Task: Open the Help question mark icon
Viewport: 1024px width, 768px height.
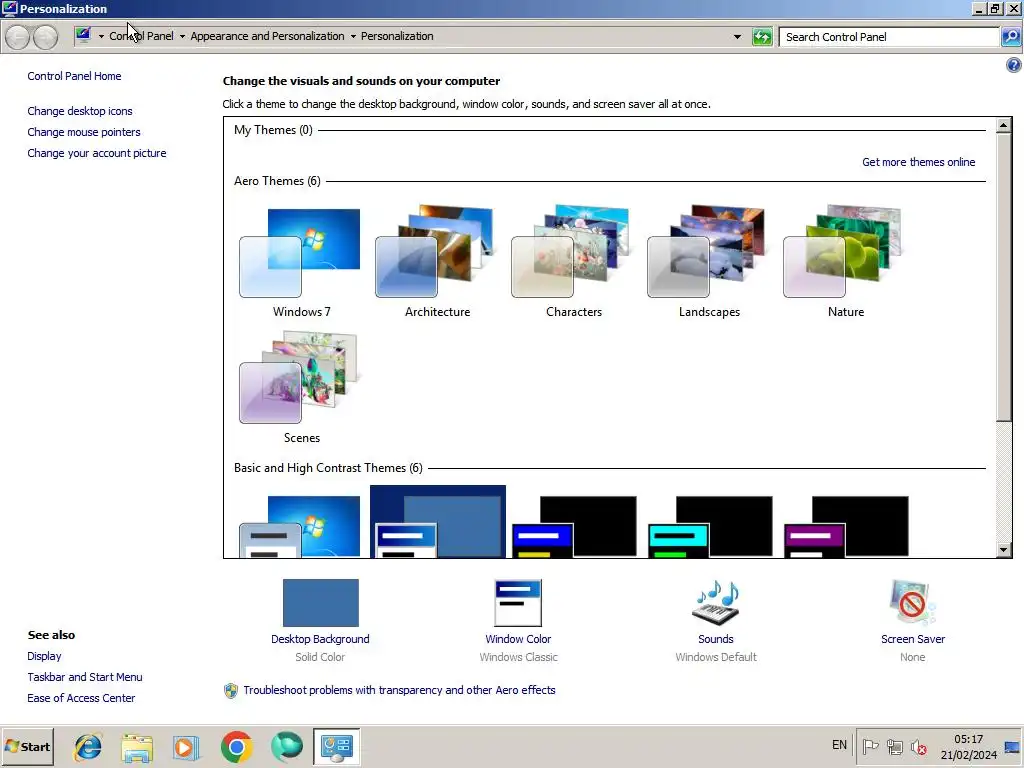Action: click(1014, 65)
